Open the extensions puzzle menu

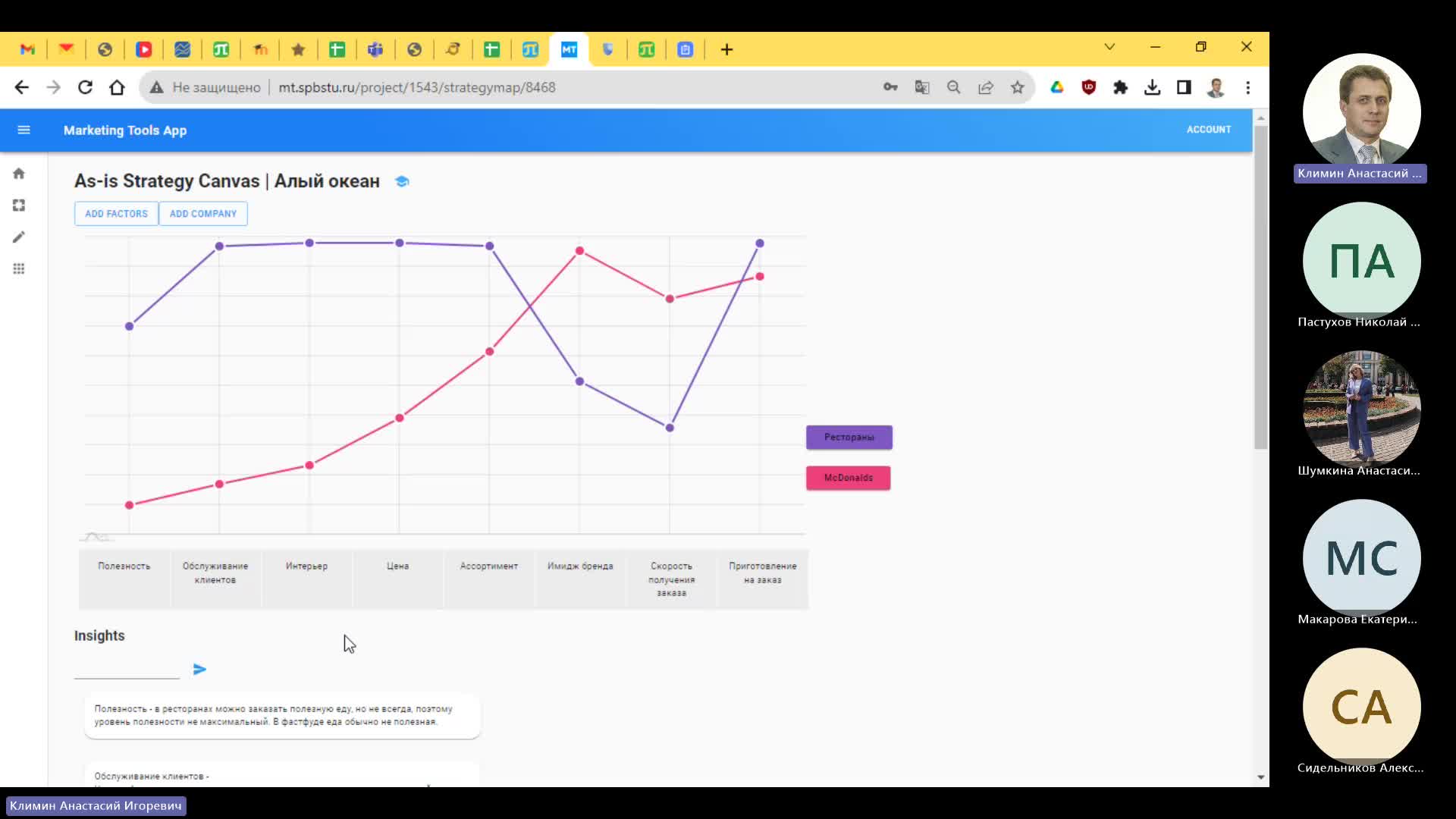[1120, 87]
